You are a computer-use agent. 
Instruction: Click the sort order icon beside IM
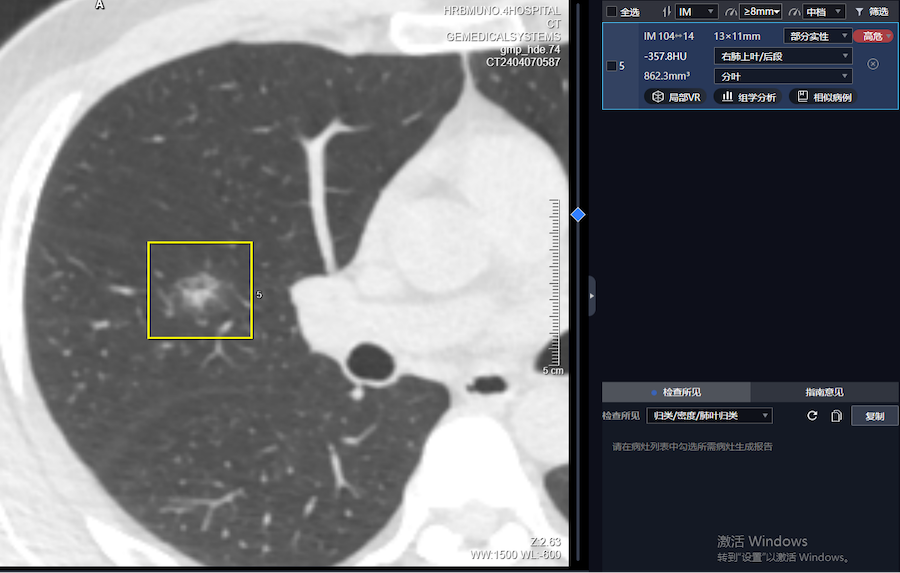pyautogui.click(x=667, y=12)
